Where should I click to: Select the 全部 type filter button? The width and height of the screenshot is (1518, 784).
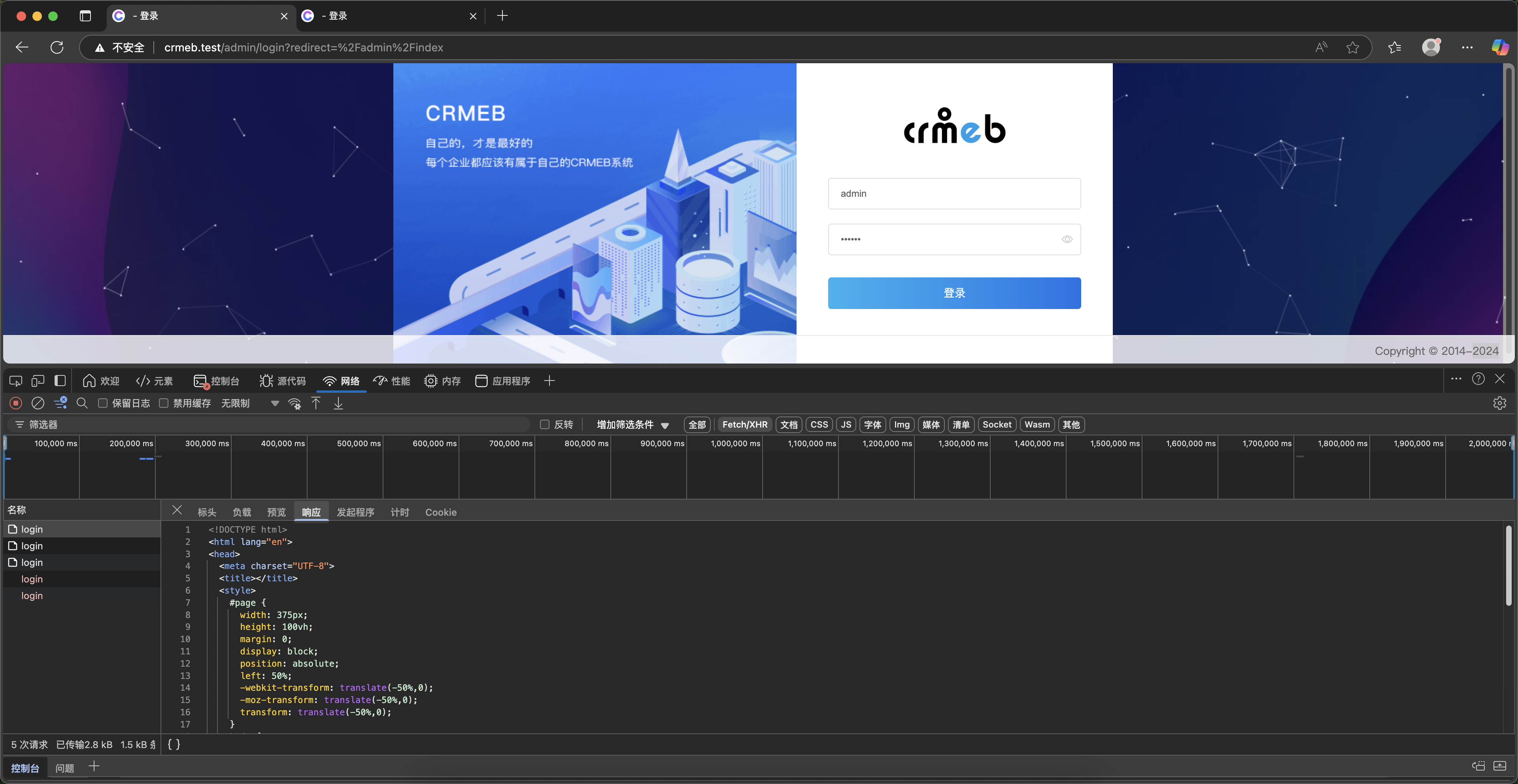(x=697, y=425)
